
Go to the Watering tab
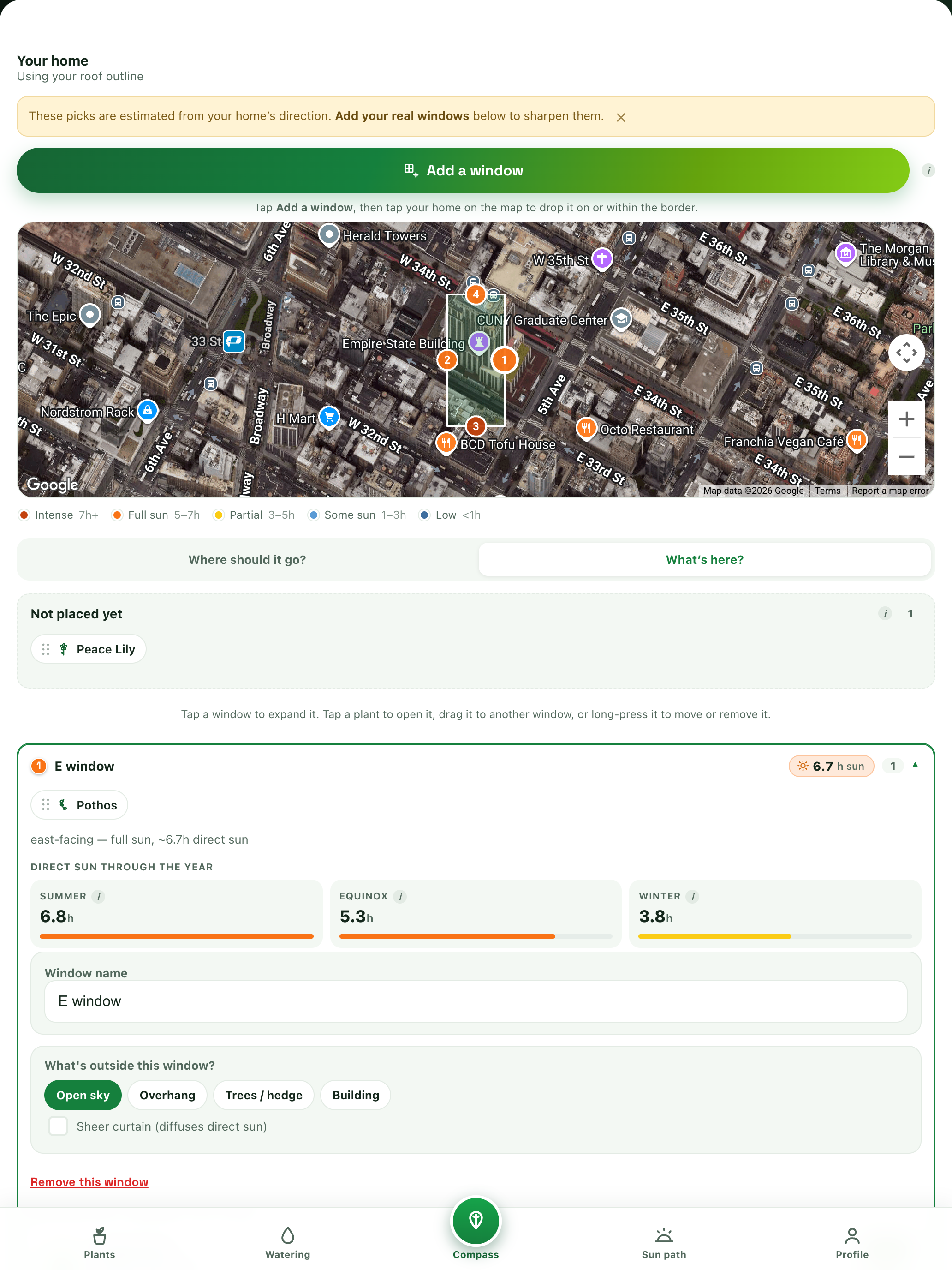click(287, 1243)
